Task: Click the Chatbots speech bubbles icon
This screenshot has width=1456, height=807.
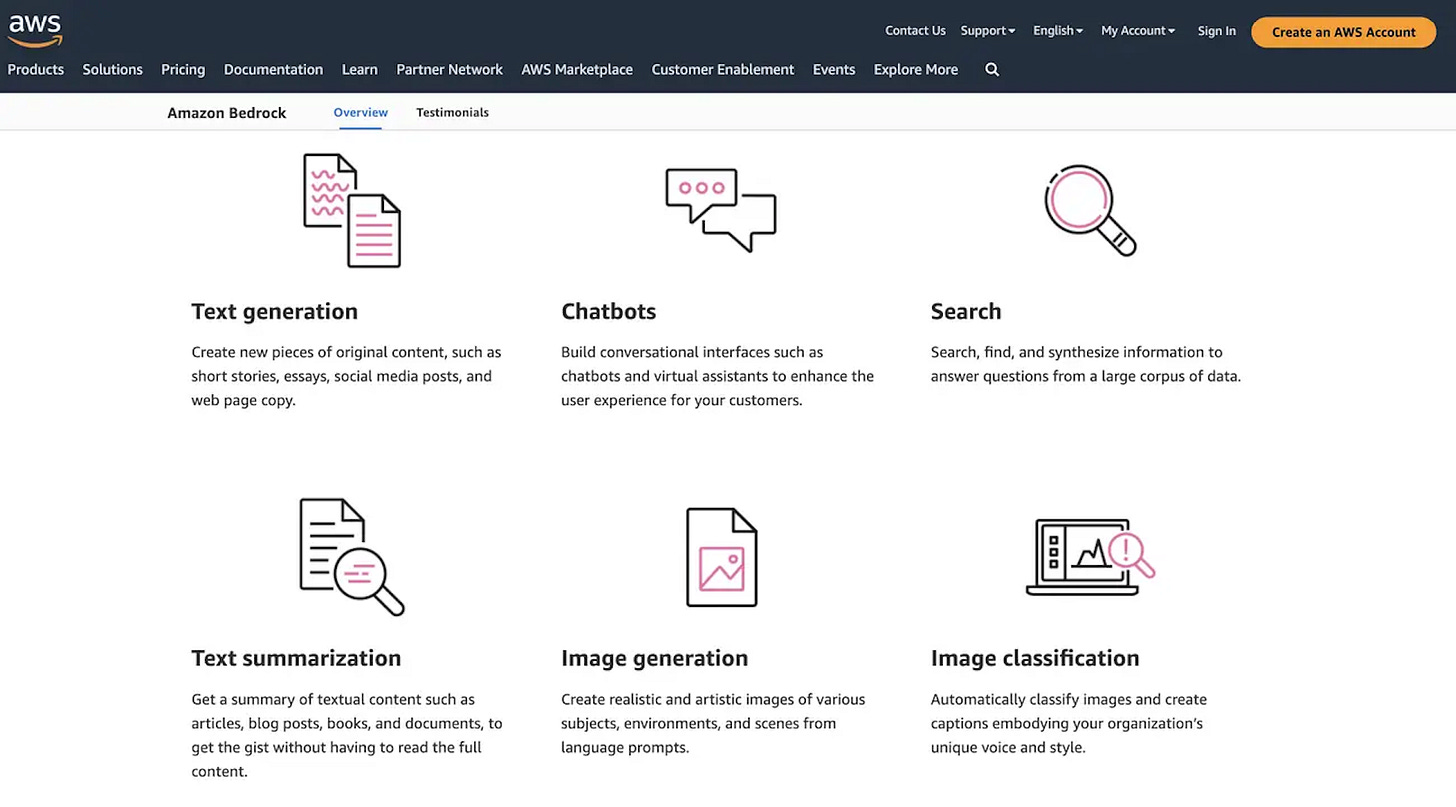Action: coord(721,210)
